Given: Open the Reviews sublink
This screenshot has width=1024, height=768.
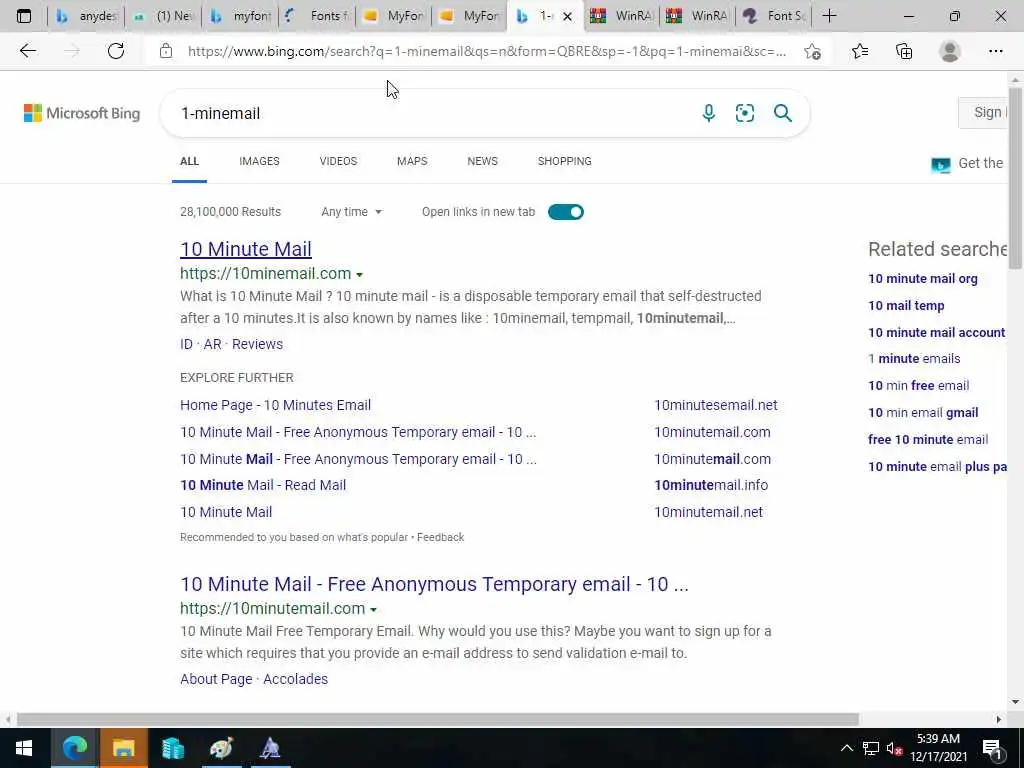Looking at the screenshot, I should click(257, 344).
